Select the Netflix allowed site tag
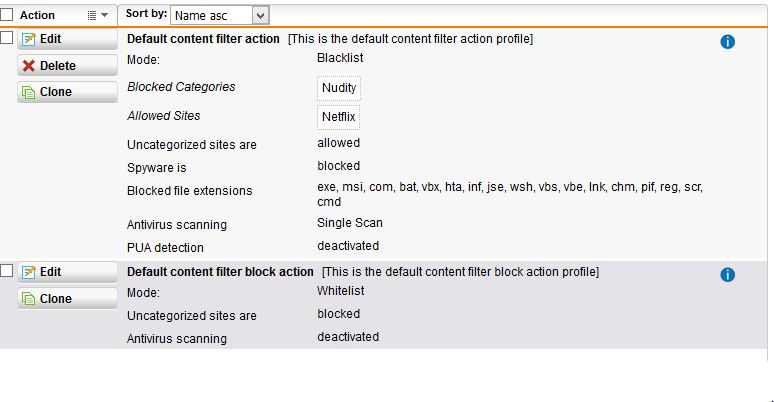This screenshot has width=774, height=402. pos(339,117)
